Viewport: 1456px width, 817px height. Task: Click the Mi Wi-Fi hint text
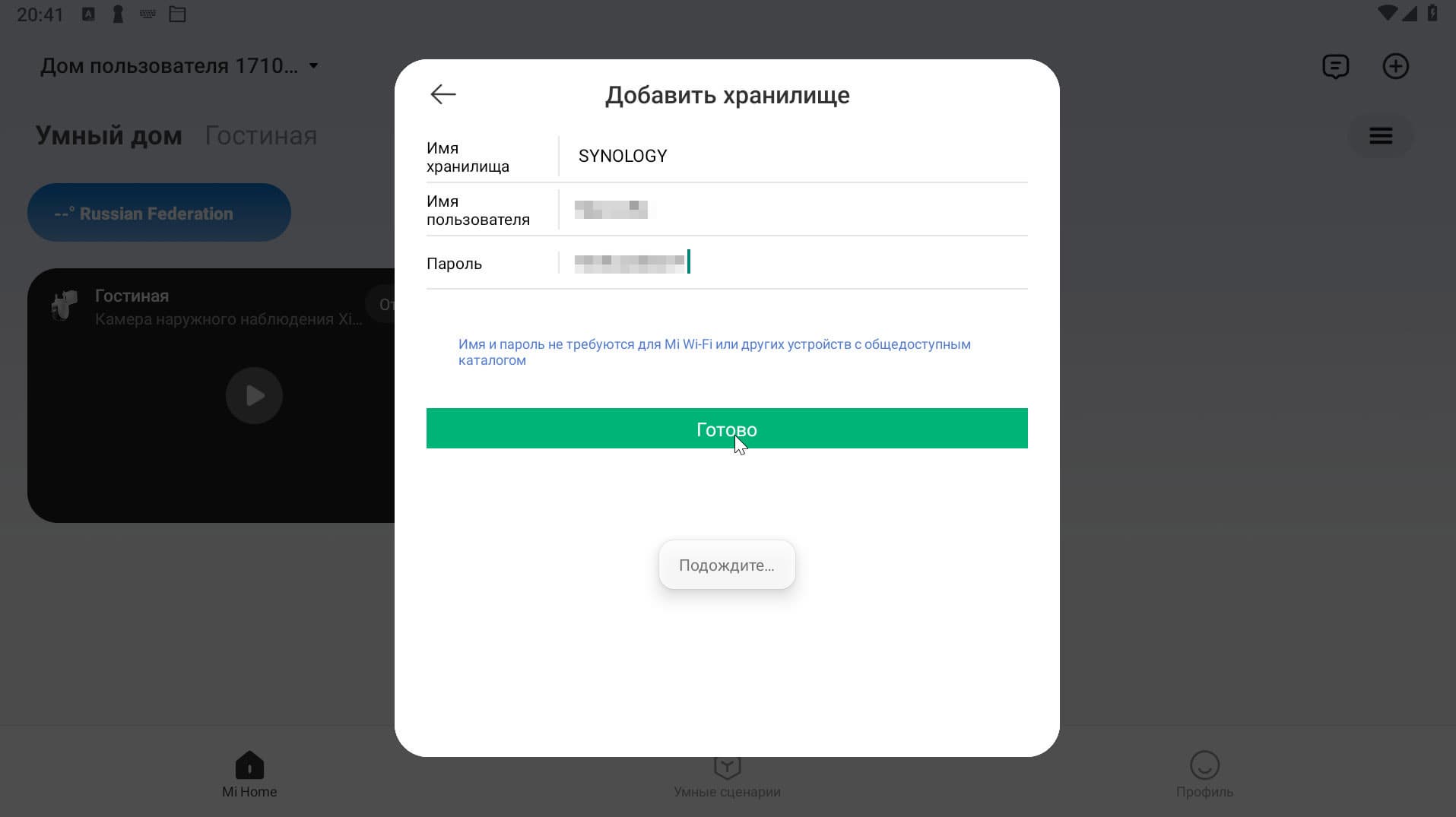(x=715, y=352)
